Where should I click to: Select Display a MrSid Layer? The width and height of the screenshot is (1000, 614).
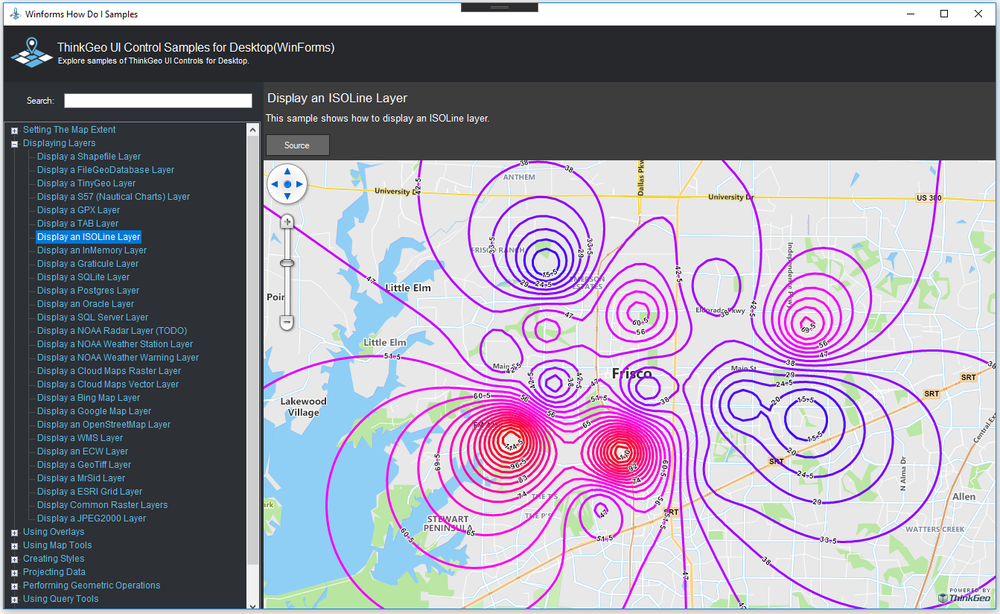pos(81,478)
